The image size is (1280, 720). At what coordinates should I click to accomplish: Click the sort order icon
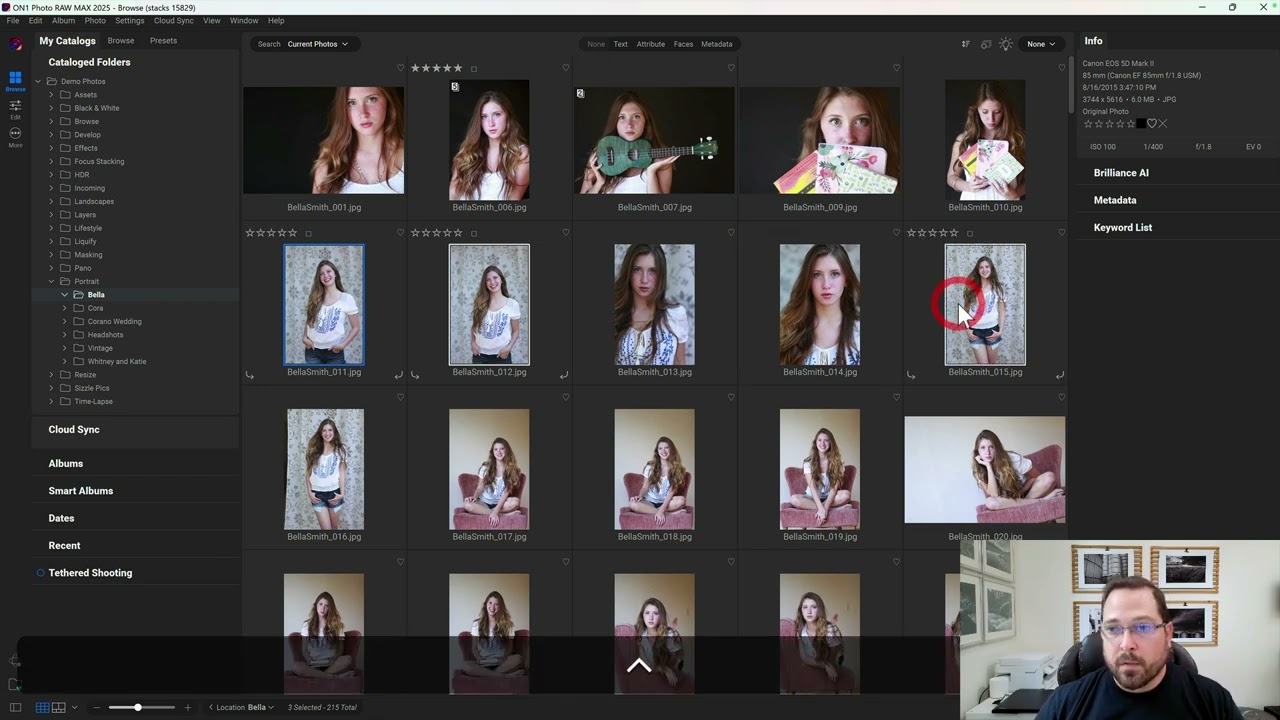[965, 44]
